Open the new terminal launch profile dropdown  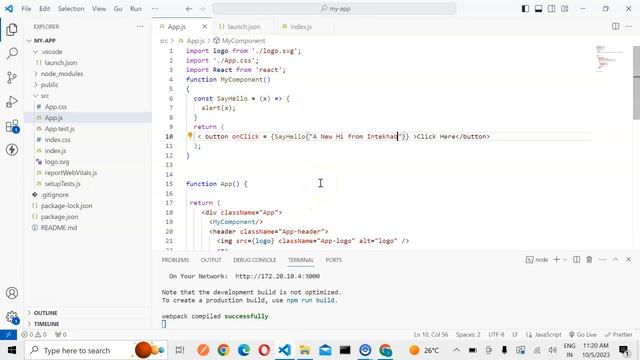click(565, 260)
